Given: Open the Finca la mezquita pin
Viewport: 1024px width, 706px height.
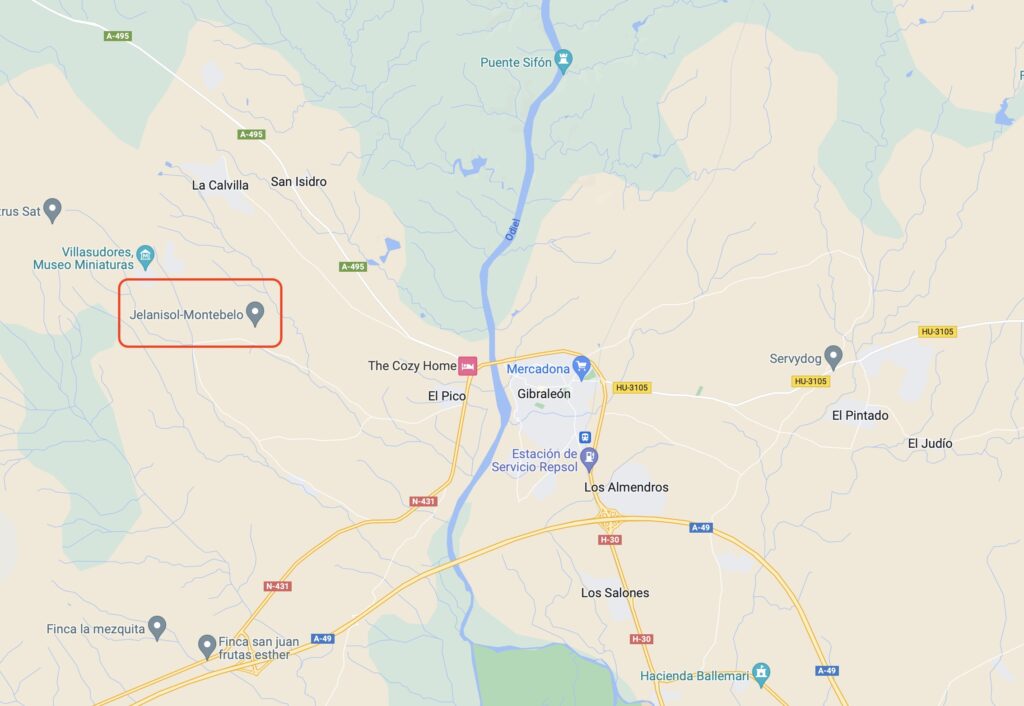Looking at the screenshot, I should [x=157, y=628].
